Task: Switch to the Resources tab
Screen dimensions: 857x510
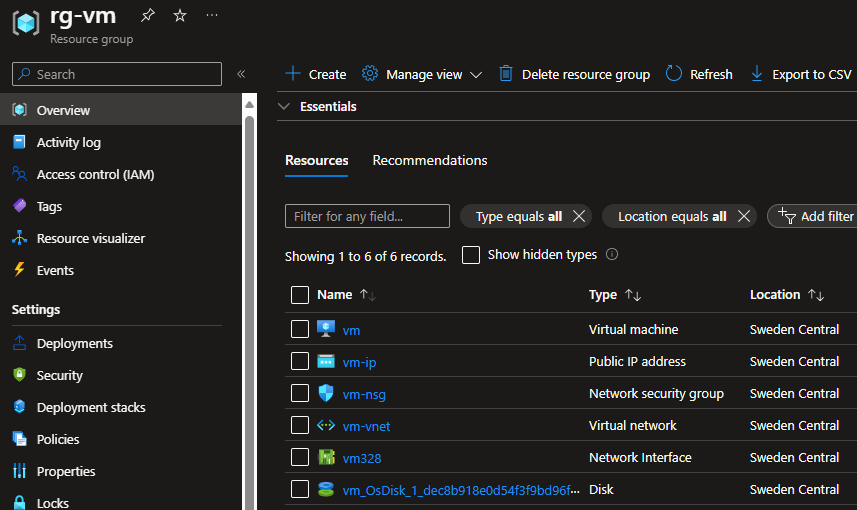Action: (316, 160)
